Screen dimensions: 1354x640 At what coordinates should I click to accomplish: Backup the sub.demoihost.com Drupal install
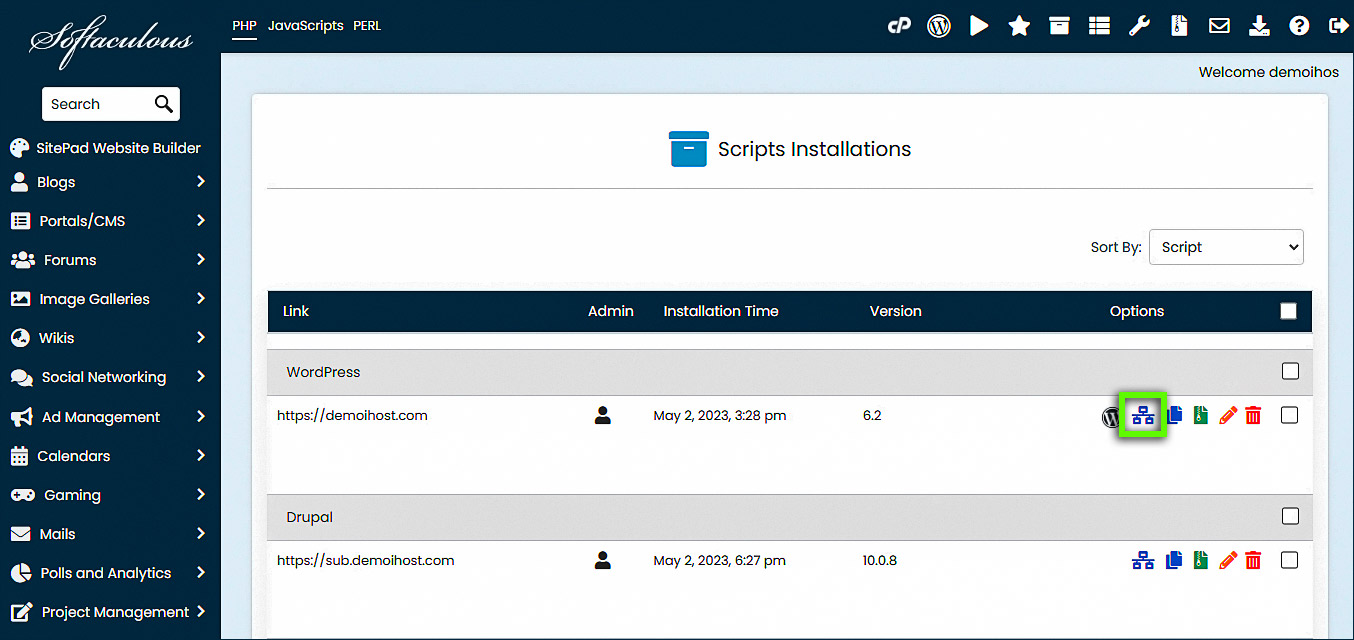click(x=1200, y=560)
